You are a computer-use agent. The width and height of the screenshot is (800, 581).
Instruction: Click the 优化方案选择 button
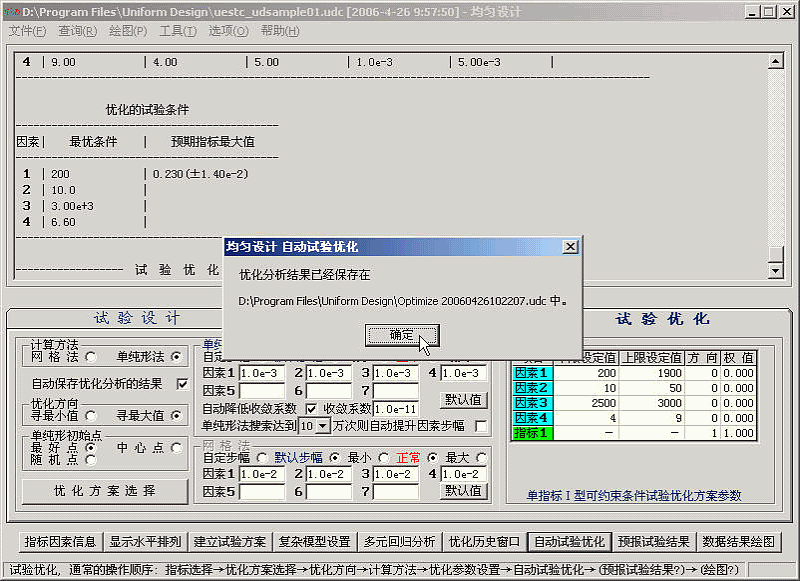click(x=105, y=491)
